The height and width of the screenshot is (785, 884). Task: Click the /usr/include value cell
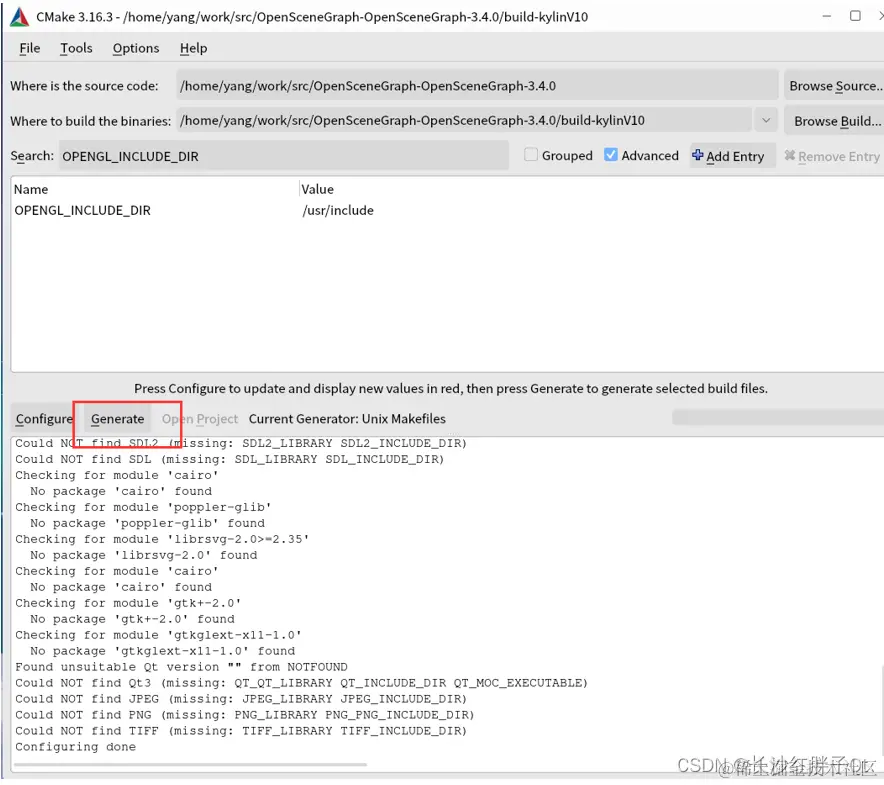(x=338, y=210)
